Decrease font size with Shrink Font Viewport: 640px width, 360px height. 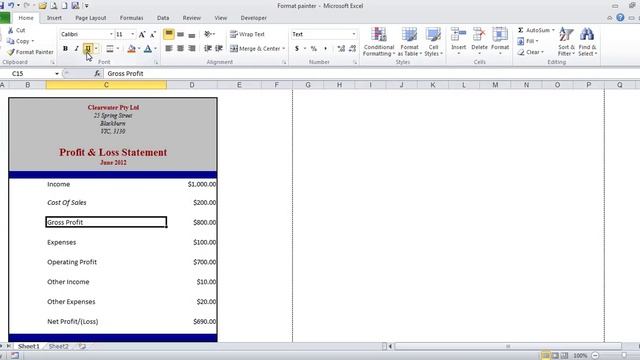click(x=153, y=34)
